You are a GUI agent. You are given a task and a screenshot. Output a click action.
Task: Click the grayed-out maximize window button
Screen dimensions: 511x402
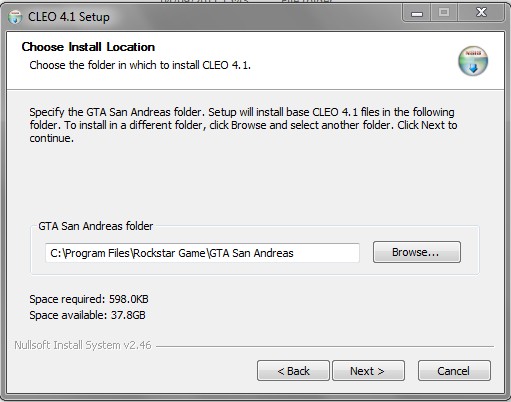444,13
